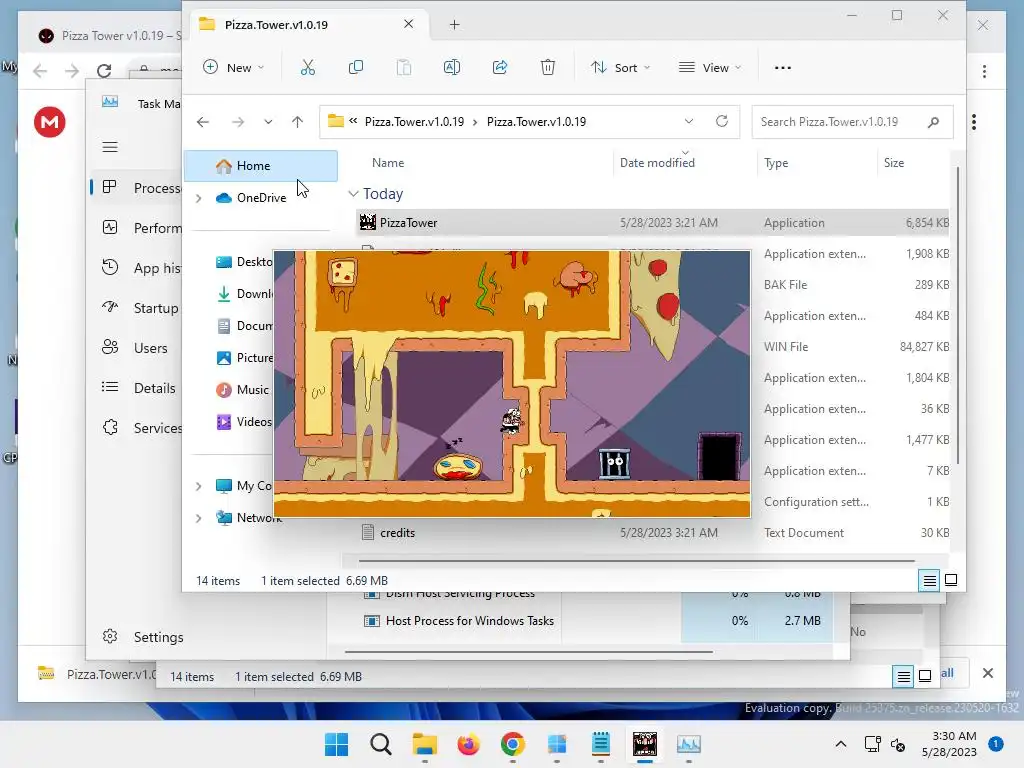The height and width of the screenshot is (768, 1024).
Task: Click the Explorer vertical scrollbar
Action: tap(957, 315)
